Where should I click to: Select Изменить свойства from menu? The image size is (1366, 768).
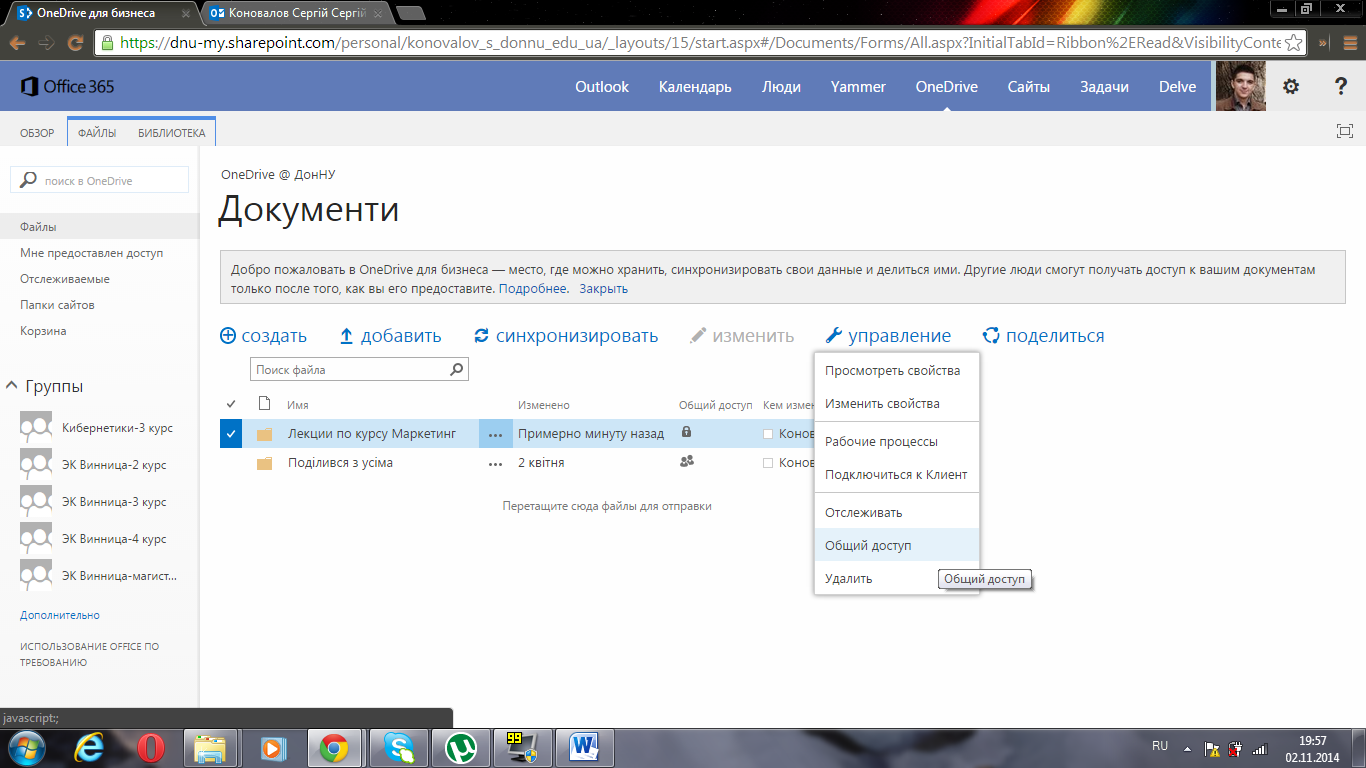pyautogui.click(x=897, y=404)
